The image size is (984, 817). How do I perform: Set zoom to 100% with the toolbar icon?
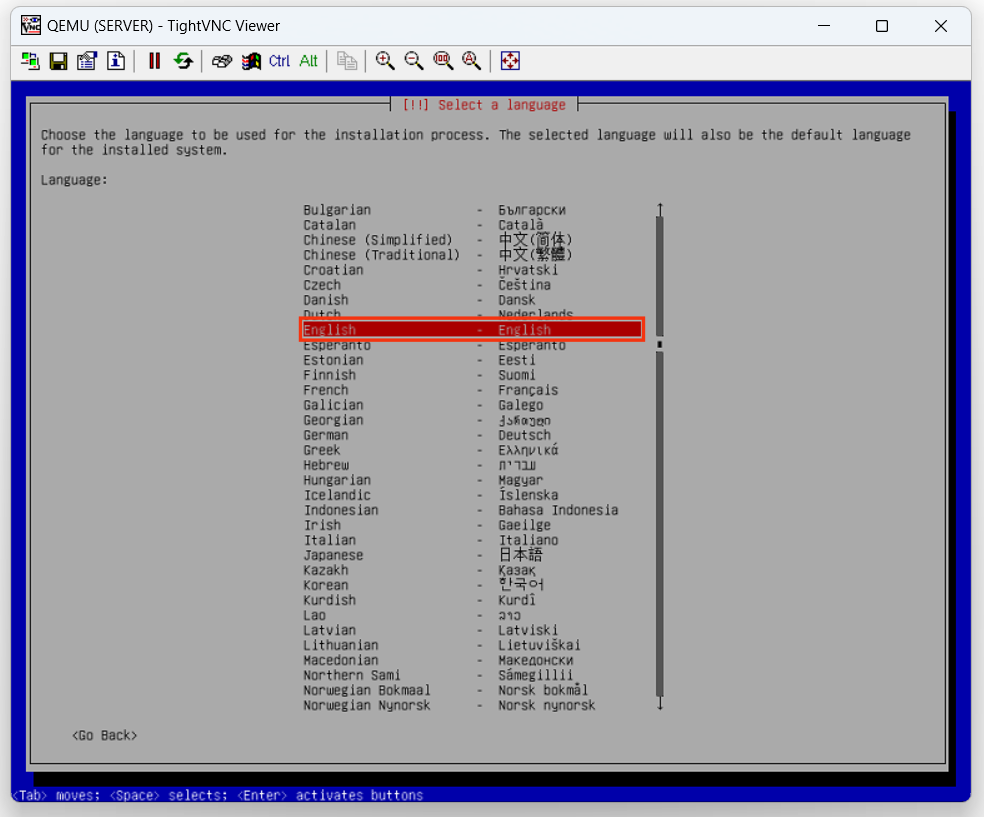(443, 61)
